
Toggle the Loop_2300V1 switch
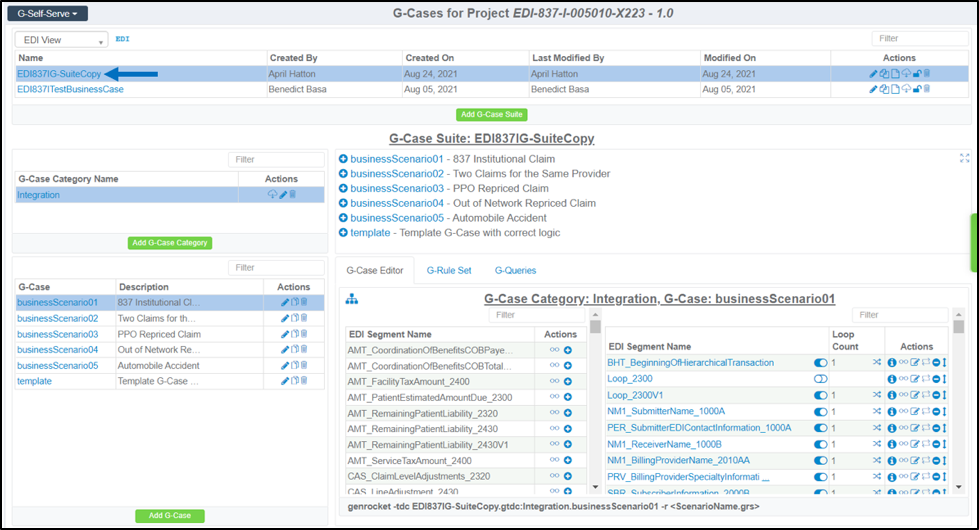coord(820,395)
